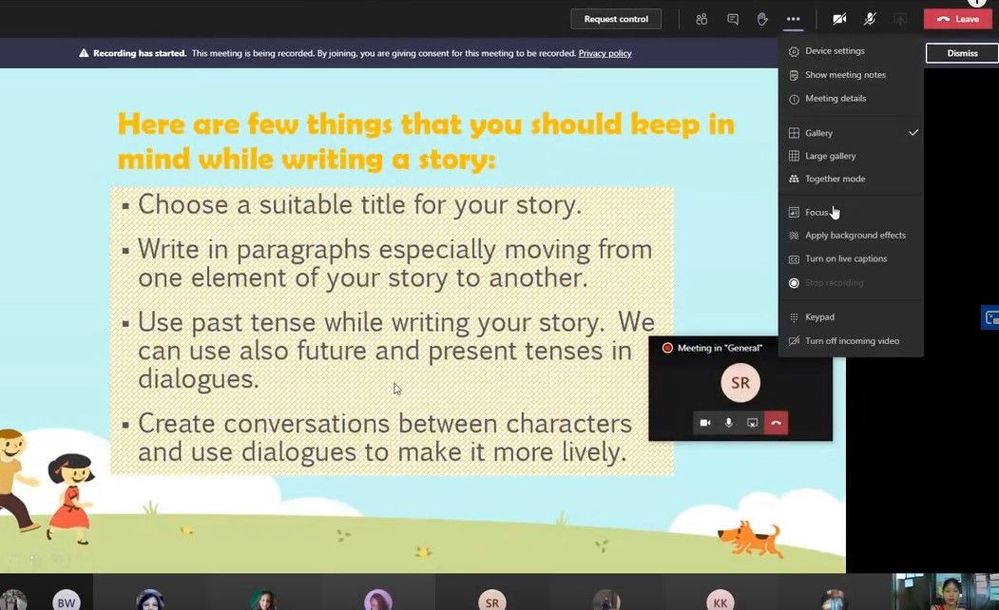Choose Together mode
This screenshot has width=999, height=610.
[851, 179]
